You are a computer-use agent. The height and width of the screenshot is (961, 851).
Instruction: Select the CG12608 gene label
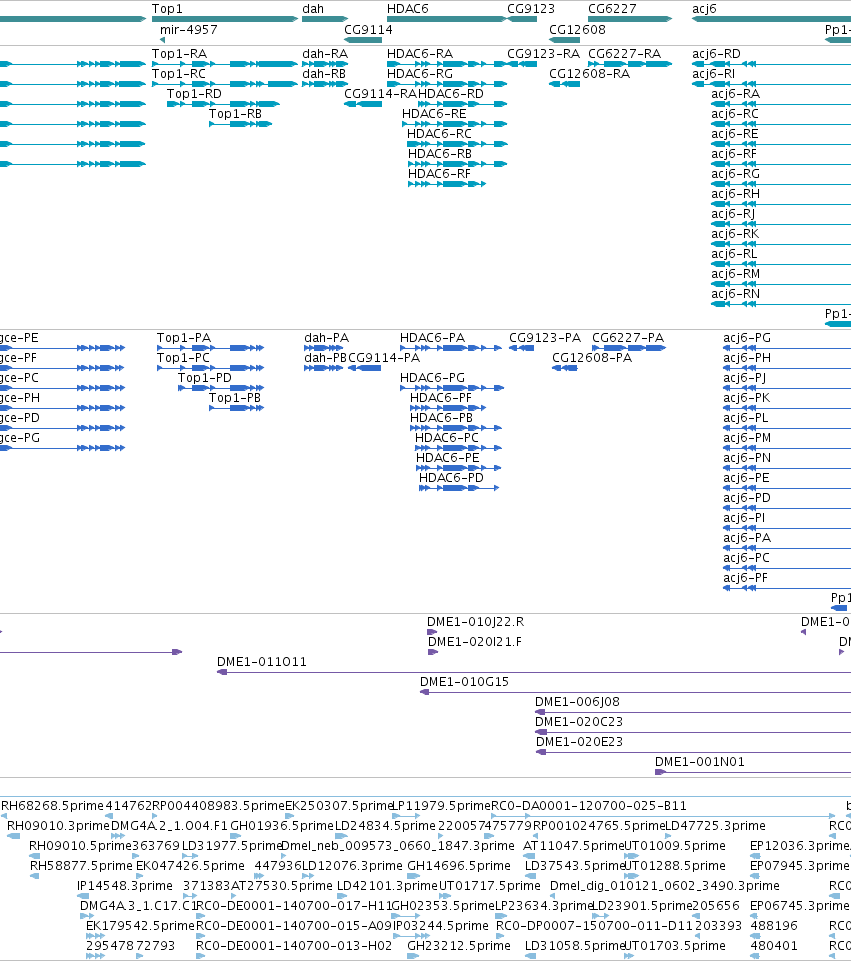coord(577,29)
